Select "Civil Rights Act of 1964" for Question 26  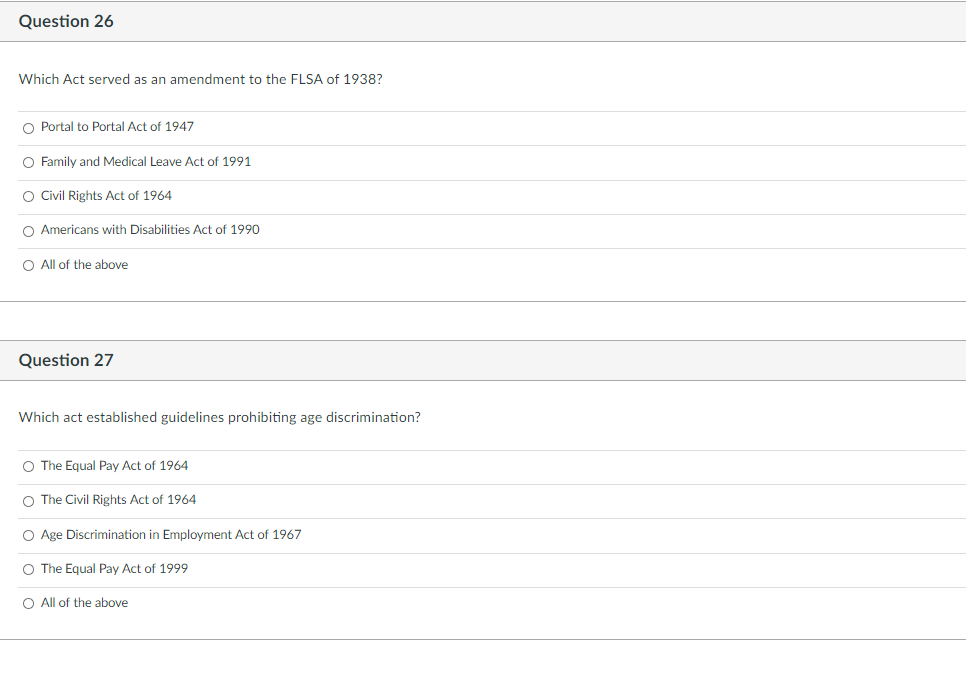(x=28, y=196)
